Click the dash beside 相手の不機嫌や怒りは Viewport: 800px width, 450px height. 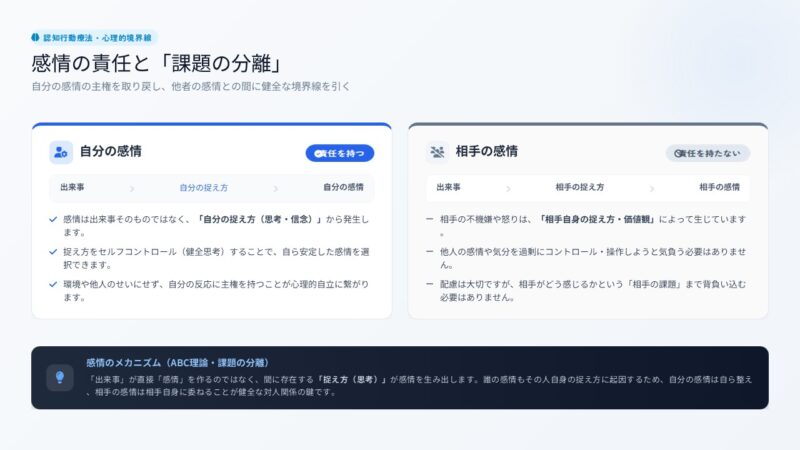point(430,219)
